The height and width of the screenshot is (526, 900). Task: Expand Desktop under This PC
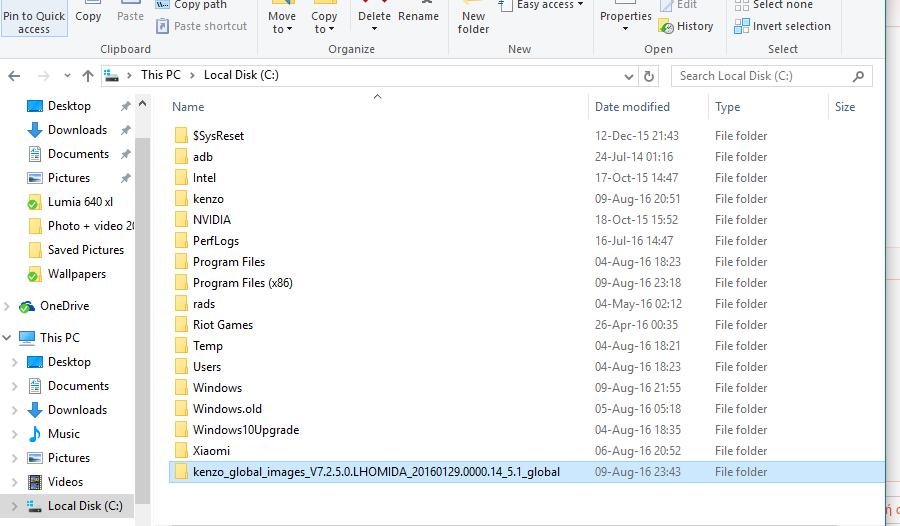pos(15,362)
